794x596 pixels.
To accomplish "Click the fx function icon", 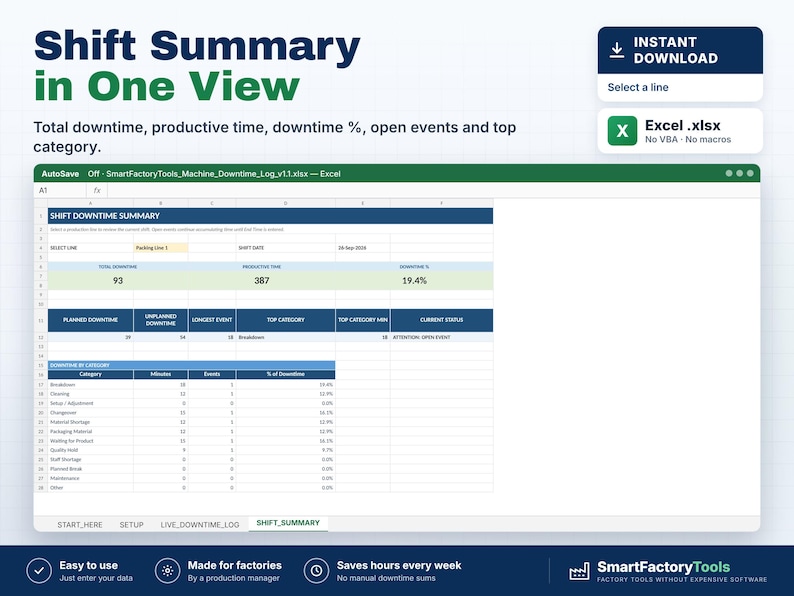I will 97,190.
